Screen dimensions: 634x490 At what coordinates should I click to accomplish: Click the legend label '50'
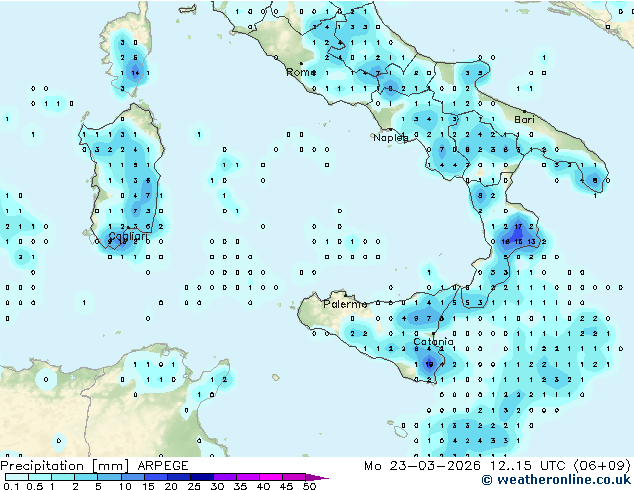coord(310,486)
